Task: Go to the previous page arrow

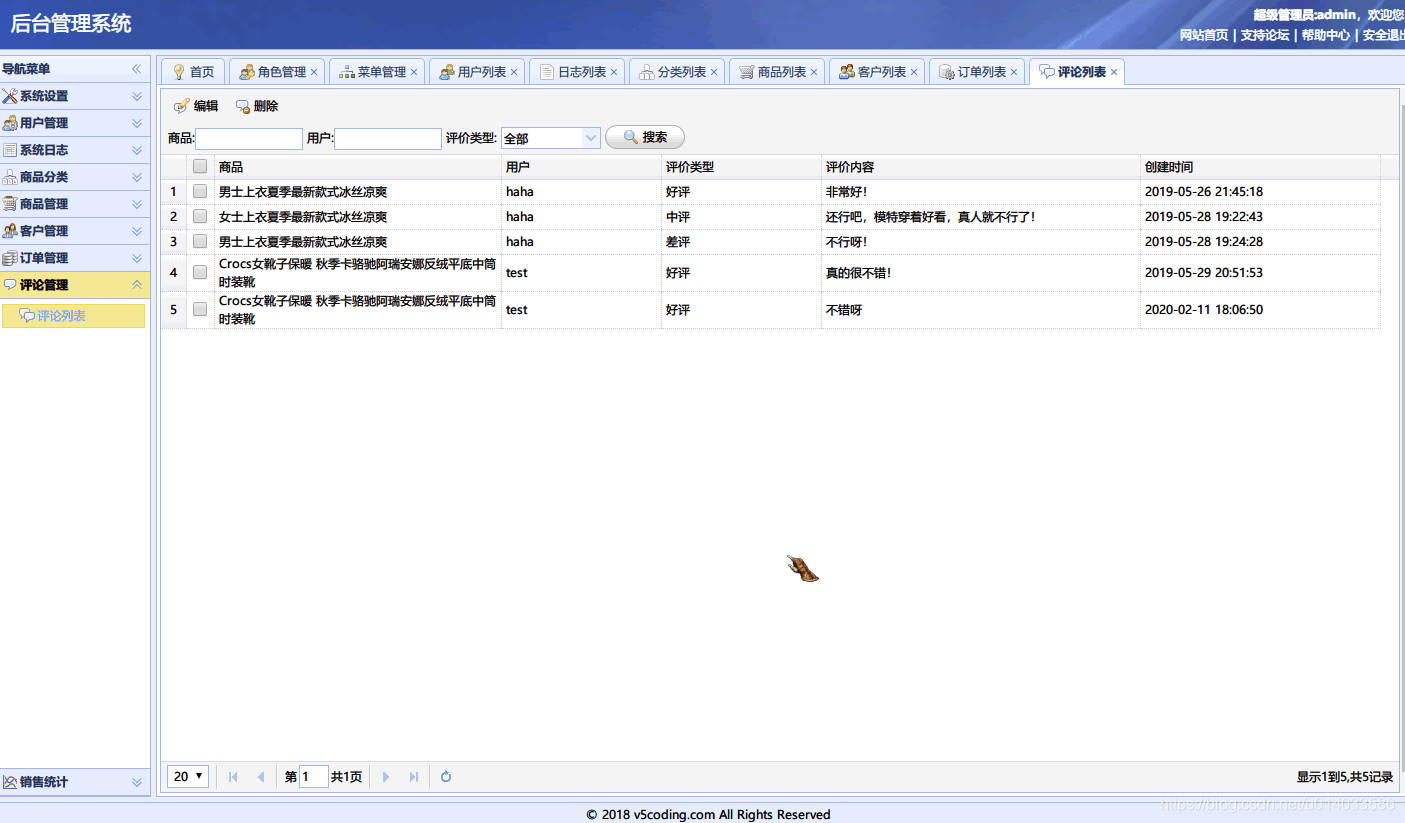Action: pos(261,777)
